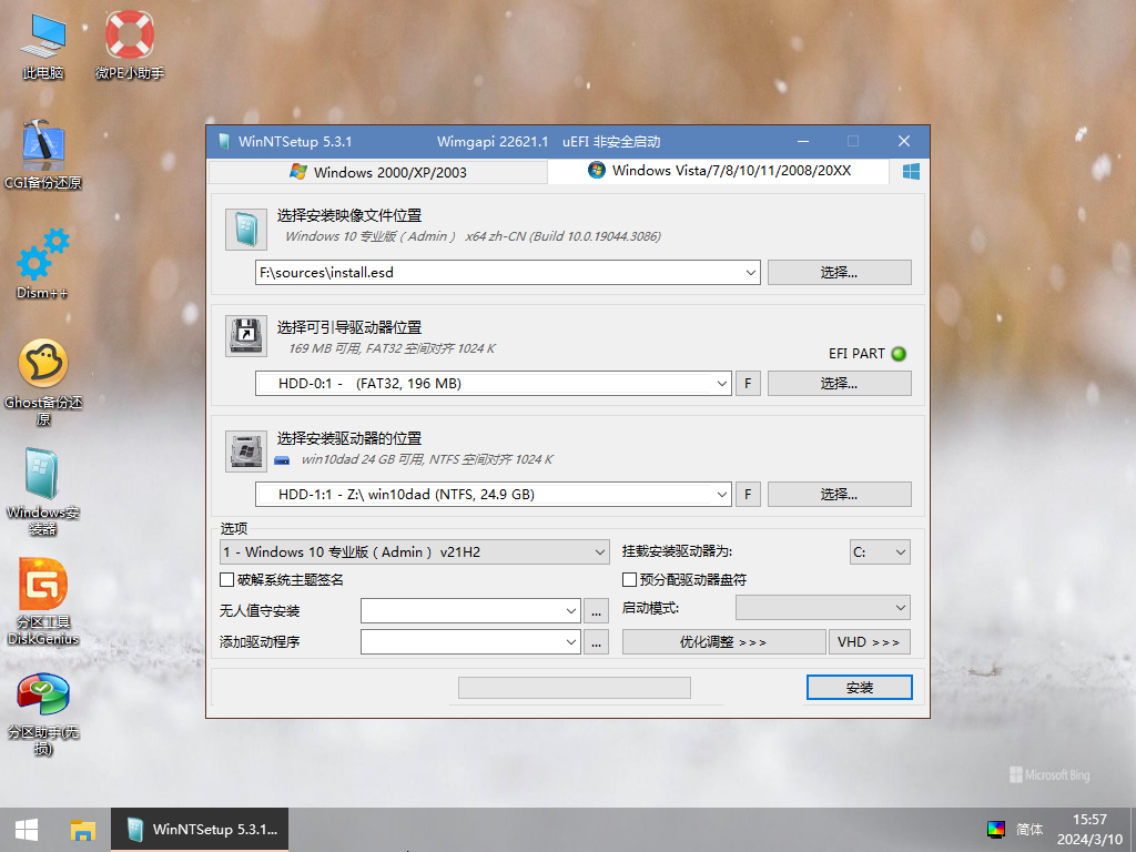Open the CGI备份还原 desktop shortcut
The image size is (1136, 852).
click(x=43, y=155)
